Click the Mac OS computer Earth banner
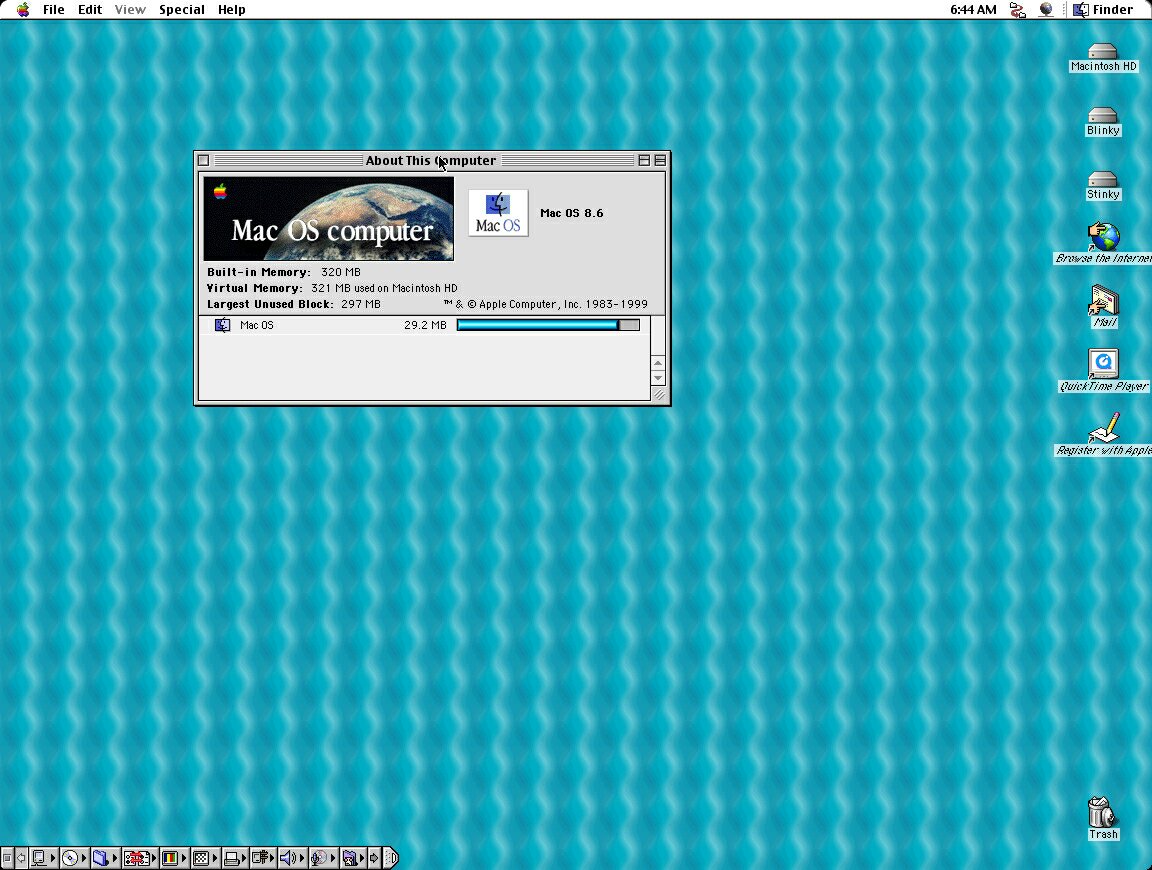Image resolution: width=1152 pixels, height=870 pixels. tap(328, 218)
